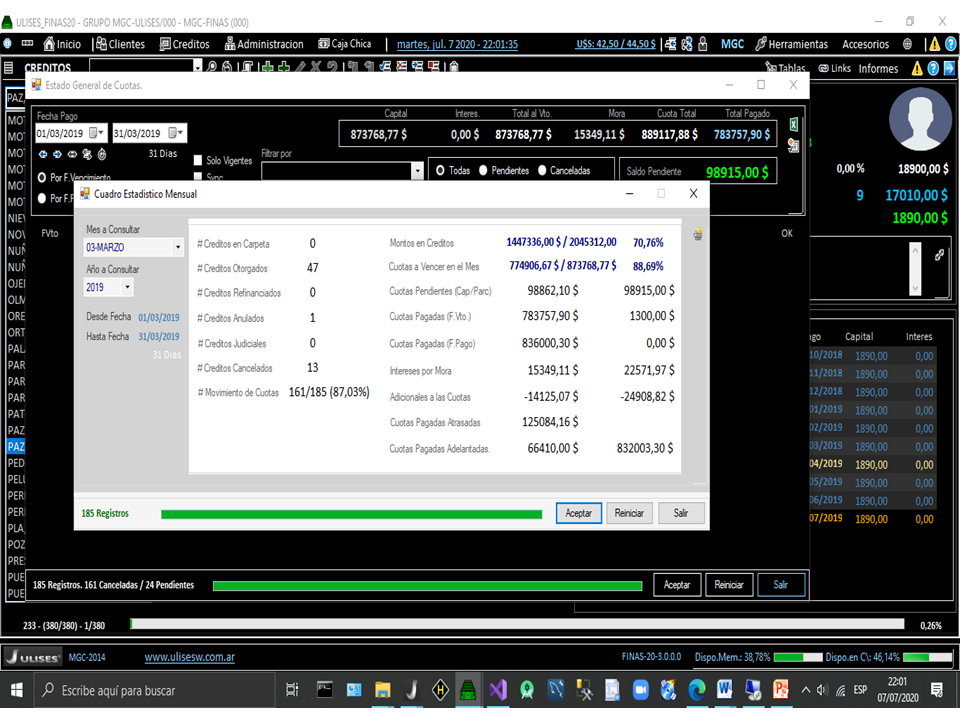This screenshot has width=960, height=720.
Task: Click the Tablas icon in the upper right
Action: (770, 68)
